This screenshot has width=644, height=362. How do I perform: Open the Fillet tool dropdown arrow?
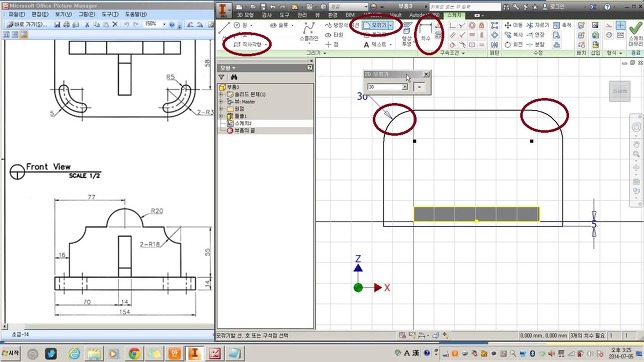point(391,25)
